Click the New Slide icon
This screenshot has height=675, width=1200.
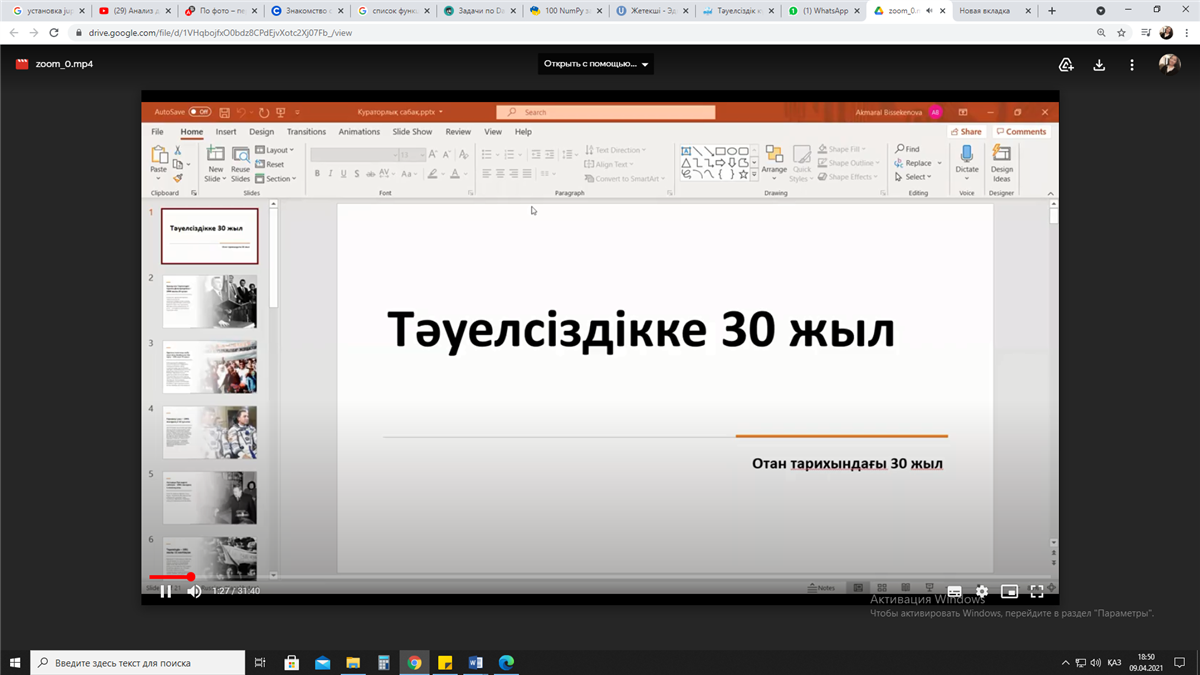[215, 154]
